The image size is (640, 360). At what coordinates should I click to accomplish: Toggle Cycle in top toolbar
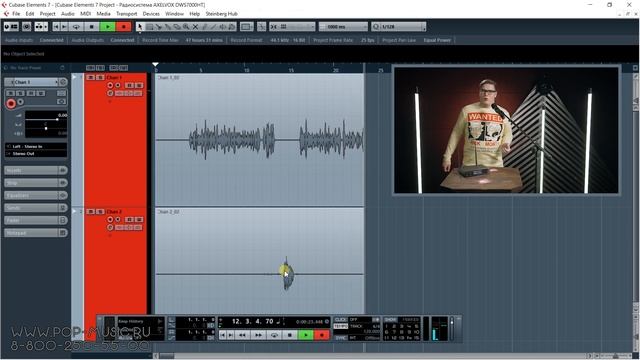(76, 27)
